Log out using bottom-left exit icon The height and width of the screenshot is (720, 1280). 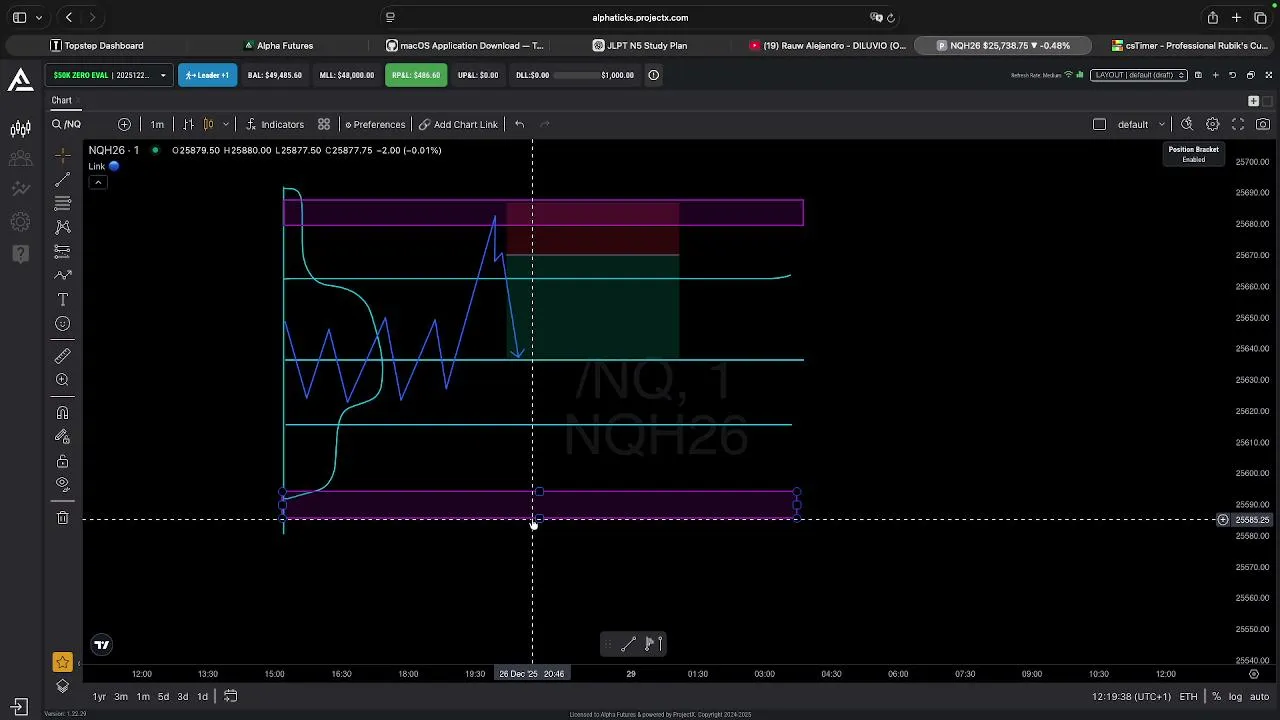click(x=20, y=707)
